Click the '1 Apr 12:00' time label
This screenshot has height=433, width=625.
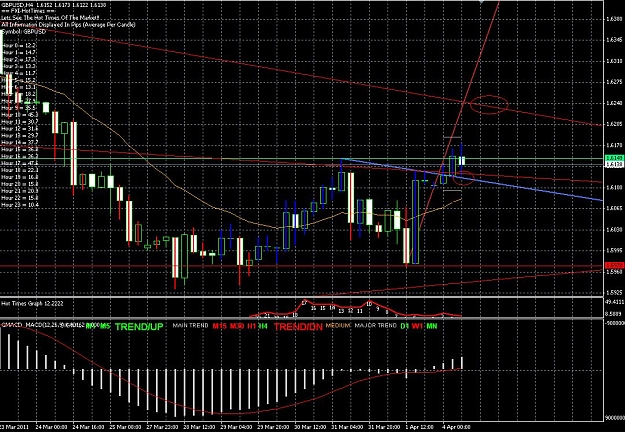pyautogui.click(x=420, y=426)
